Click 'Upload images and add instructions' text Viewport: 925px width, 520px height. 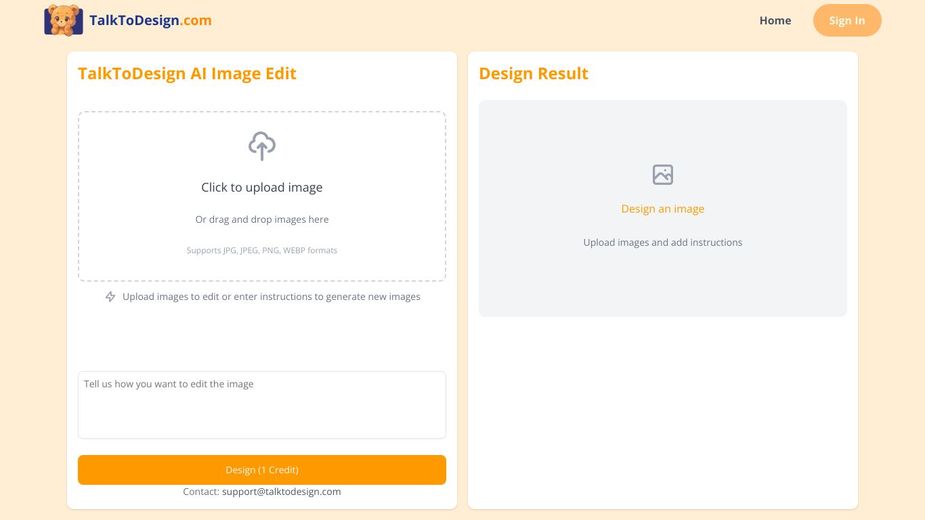(x=663, y=243)
